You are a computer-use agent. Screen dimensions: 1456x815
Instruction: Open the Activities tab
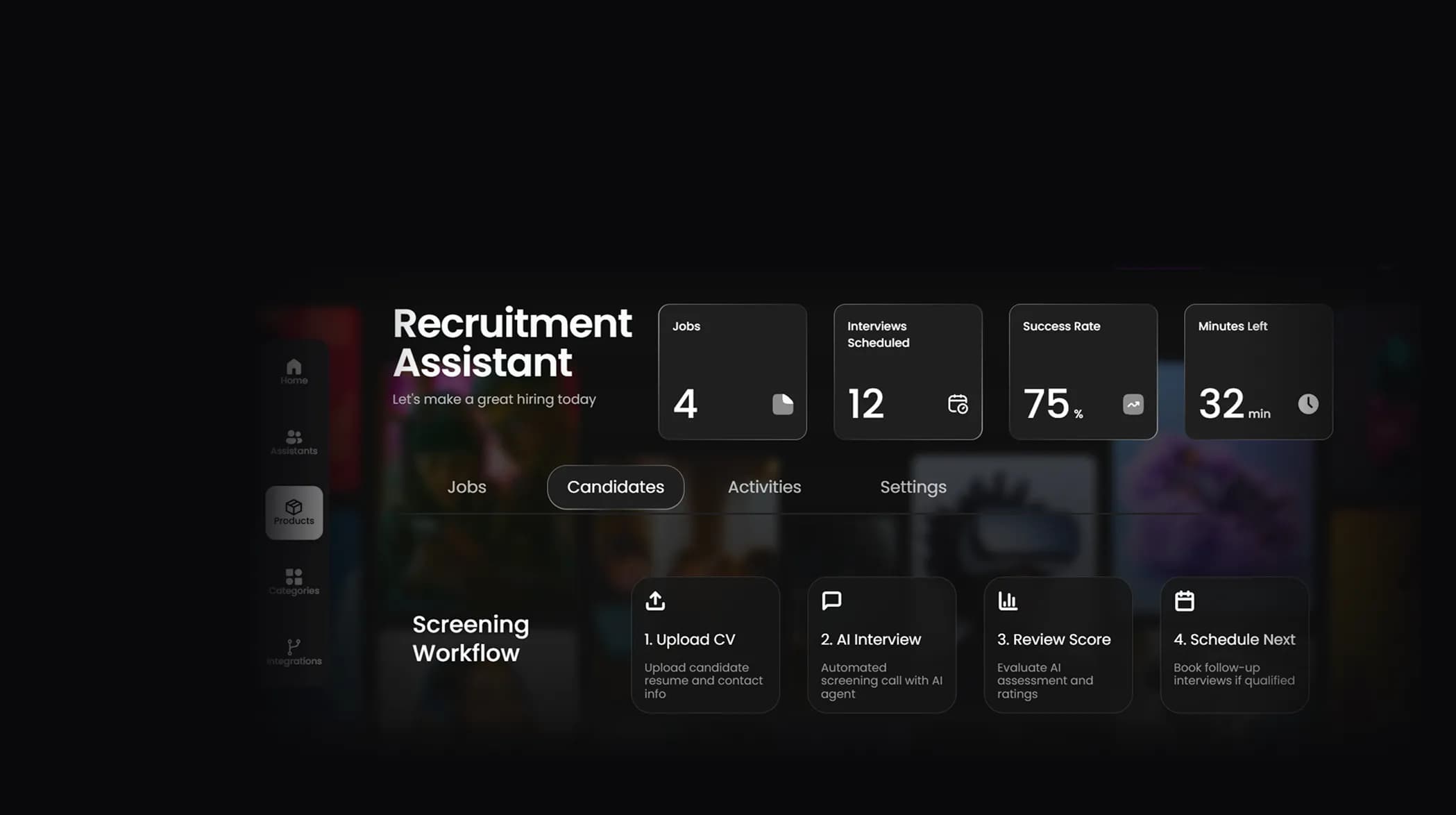coord(764,487)
